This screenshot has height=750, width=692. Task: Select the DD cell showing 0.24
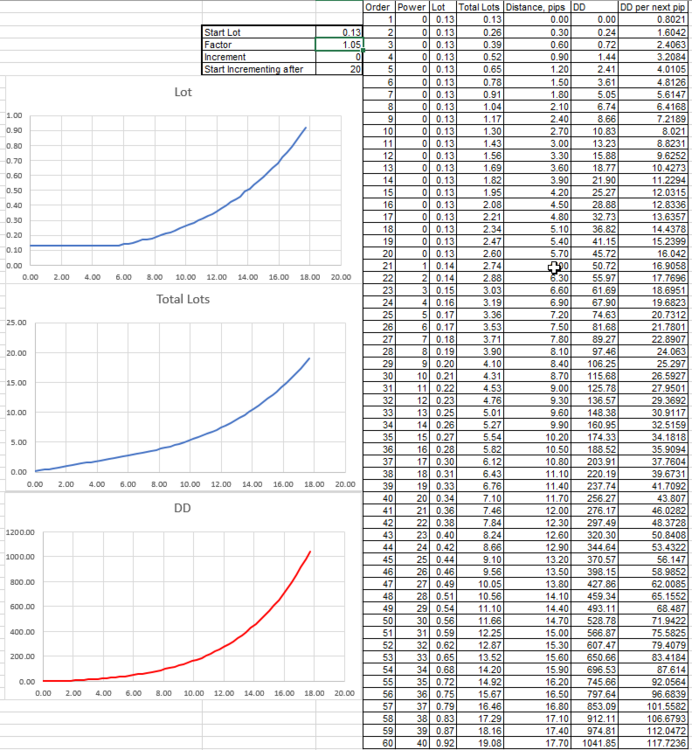(x=594, y=32)
